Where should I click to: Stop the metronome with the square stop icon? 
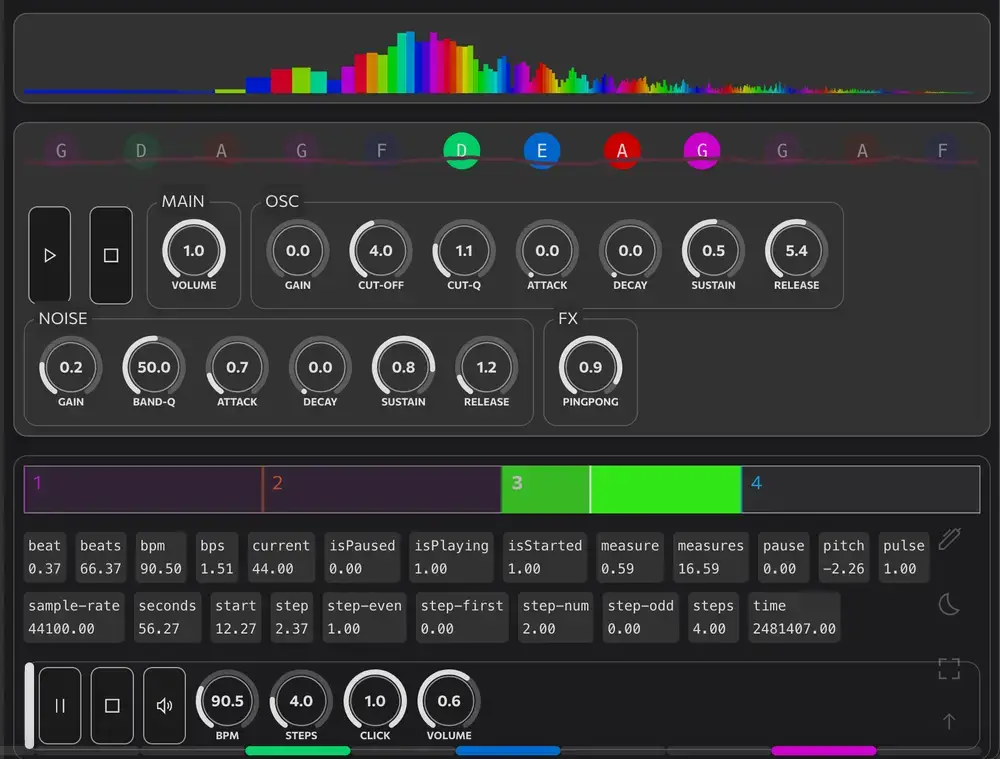[x=111, y=705]
